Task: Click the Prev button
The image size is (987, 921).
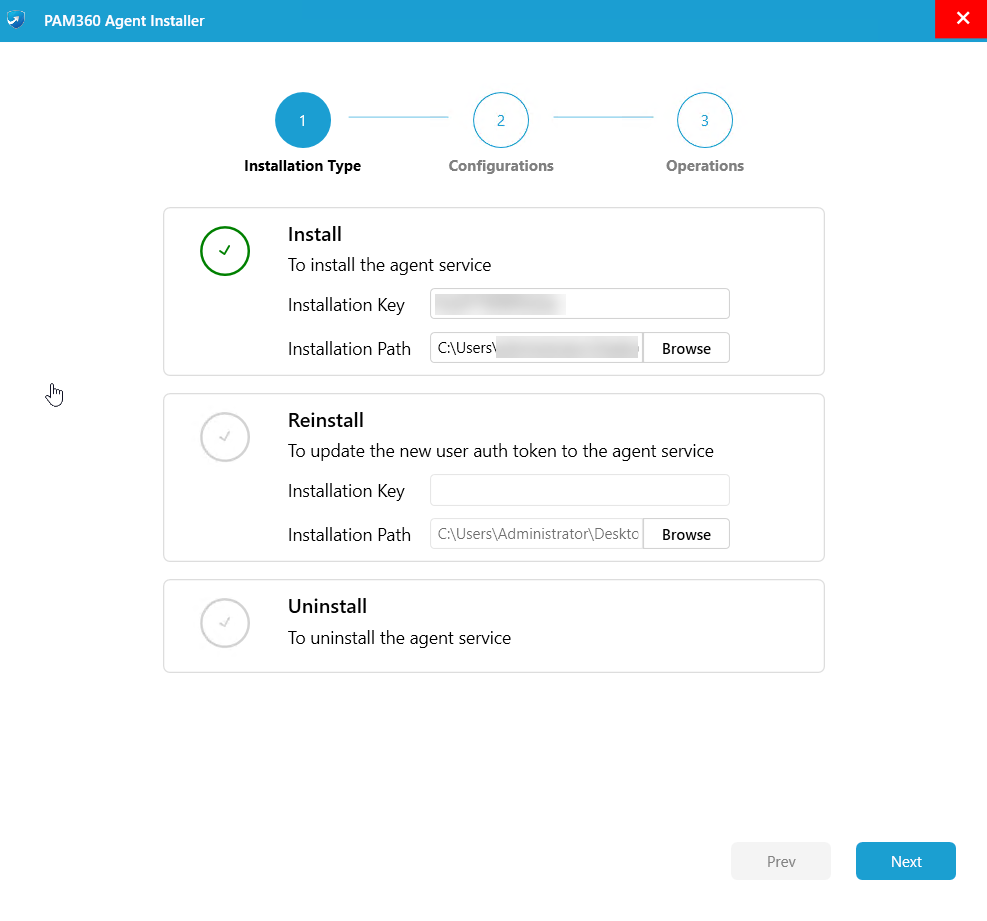Action: pos(780,861)
